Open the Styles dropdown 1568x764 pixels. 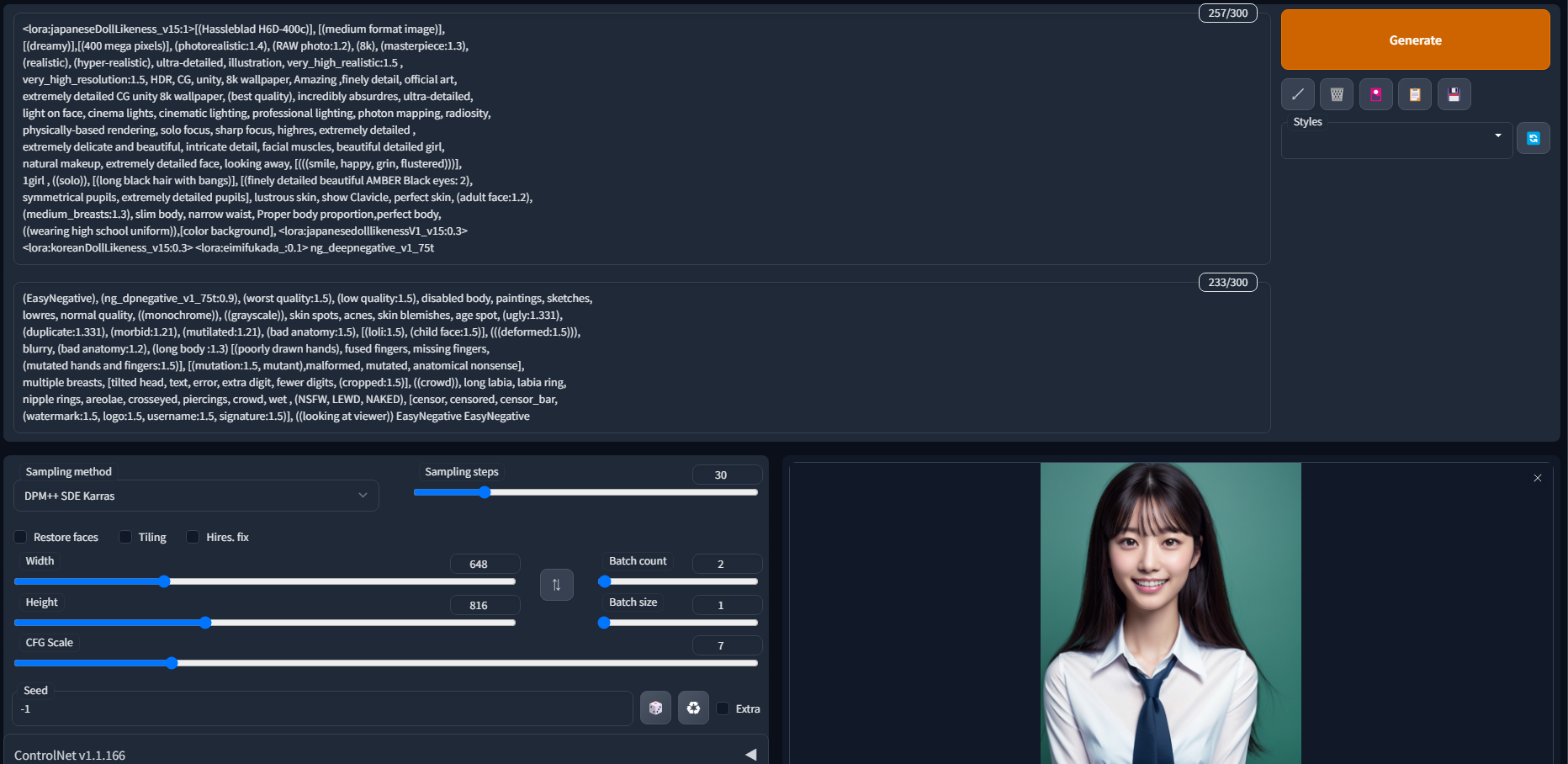(1396, 141)
